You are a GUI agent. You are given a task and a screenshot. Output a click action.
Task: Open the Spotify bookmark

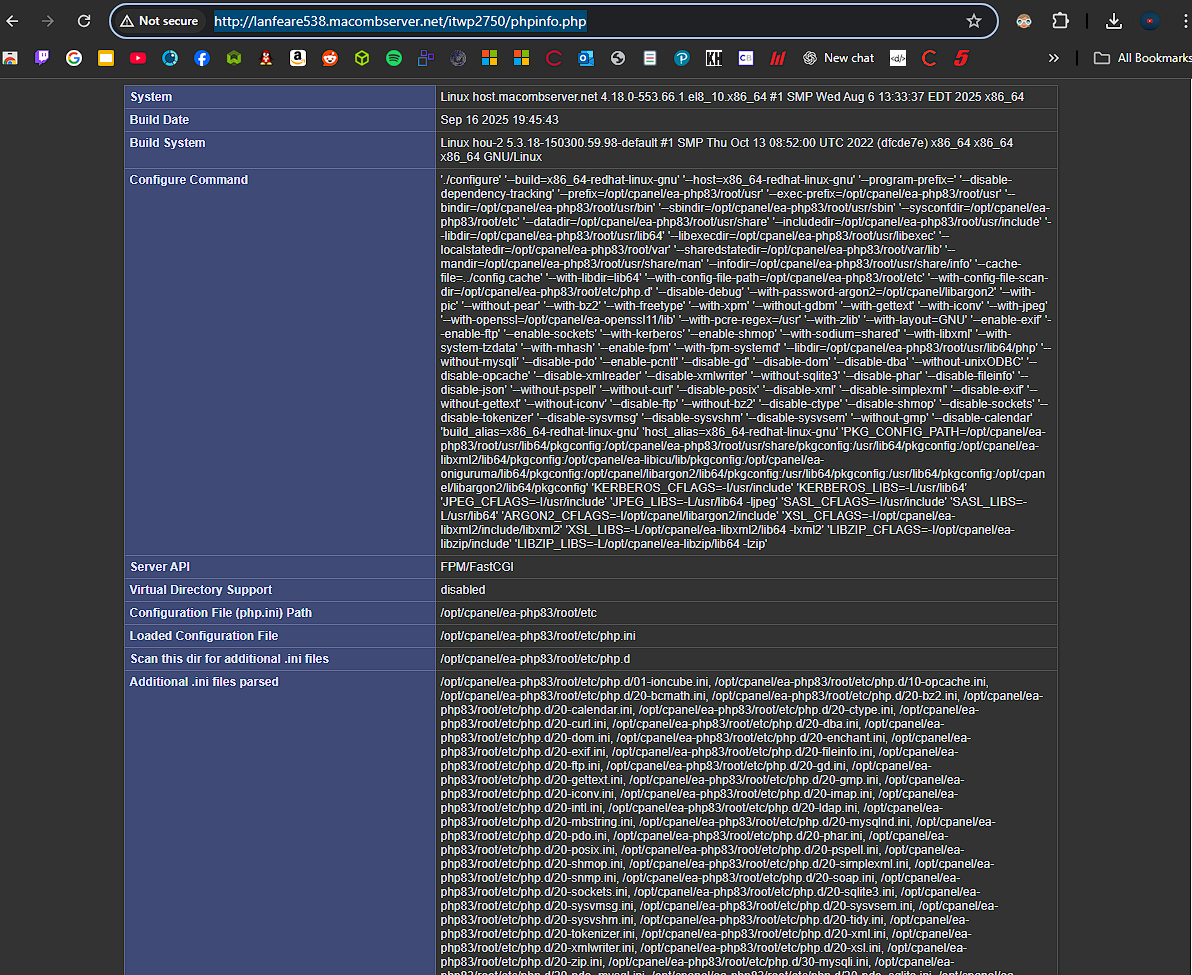click(394, 58)
